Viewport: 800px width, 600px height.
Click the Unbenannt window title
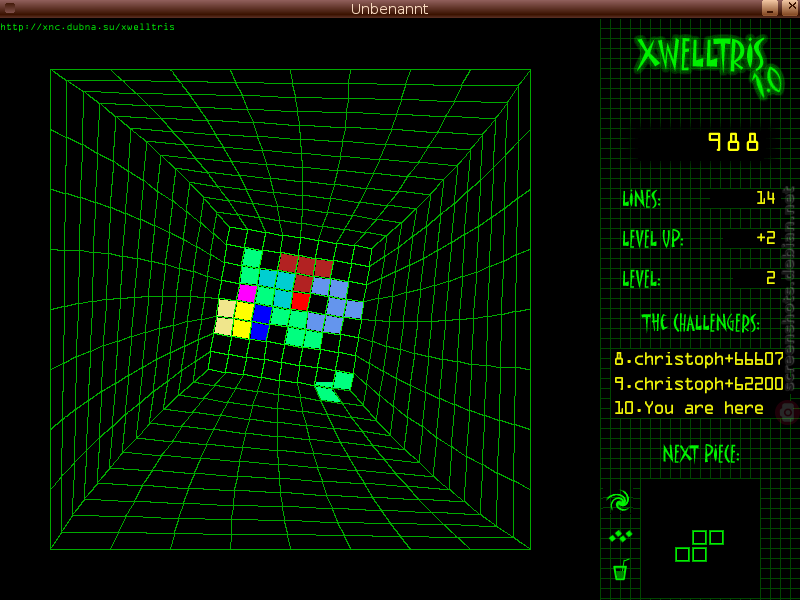[x=389, y=9]
